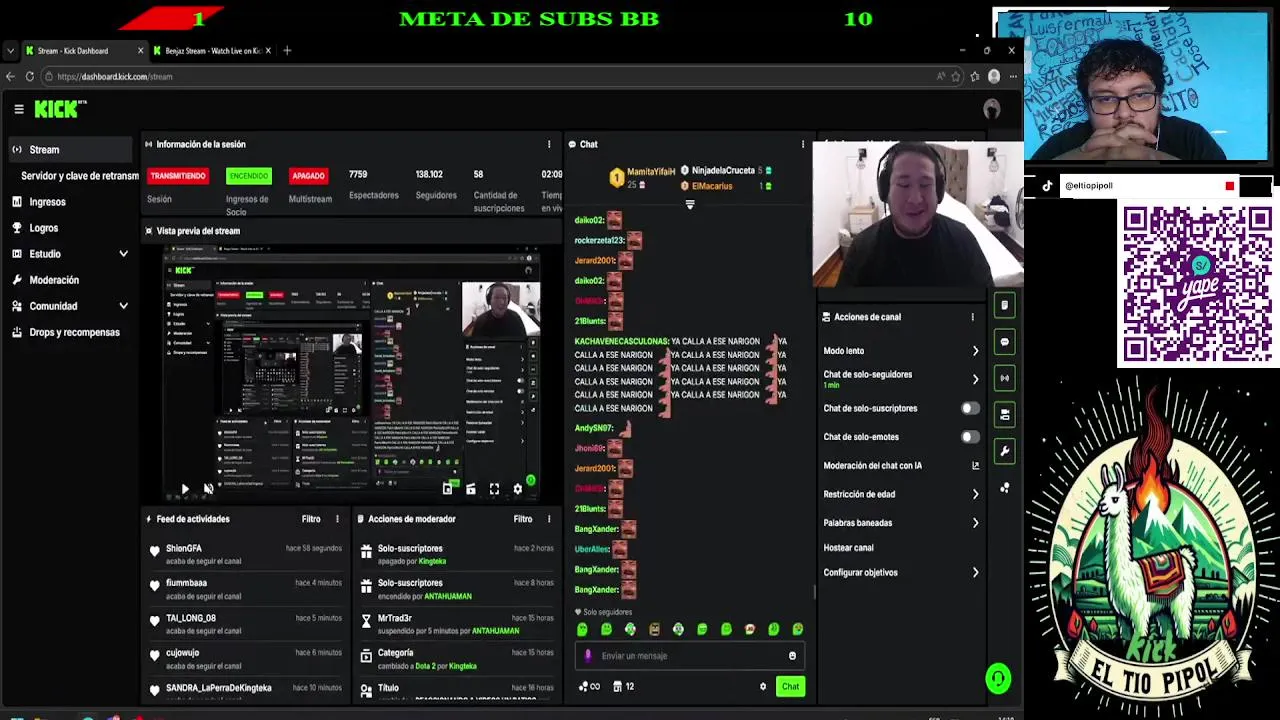Open the Chat panel three-dot menu

(802, 144)
